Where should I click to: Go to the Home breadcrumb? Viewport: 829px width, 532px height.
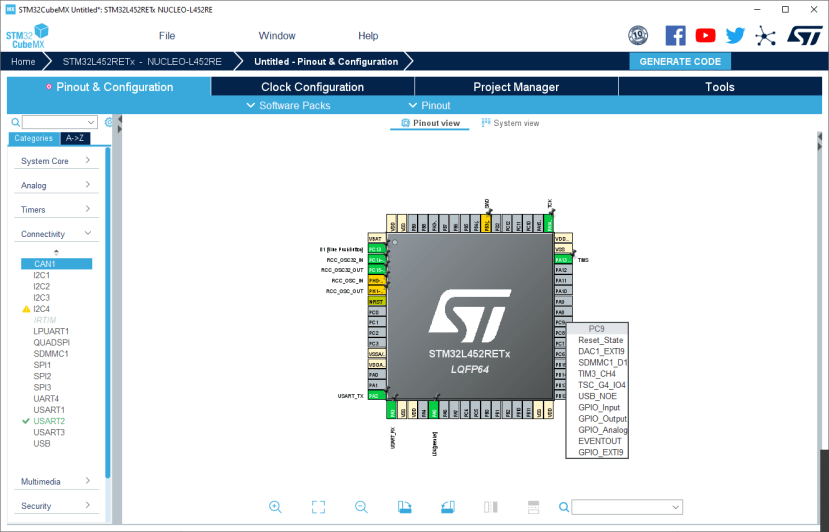[23, 61]
